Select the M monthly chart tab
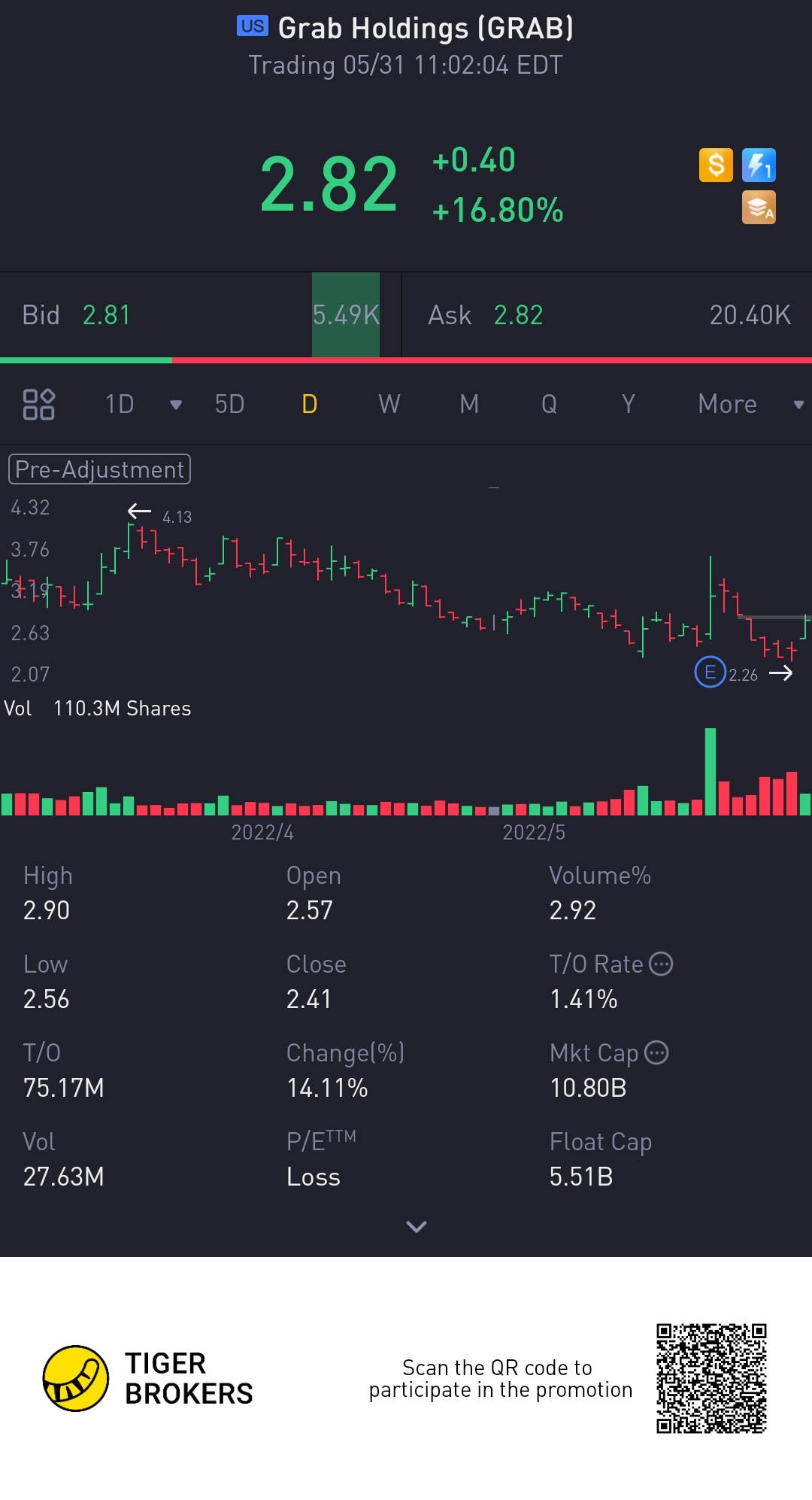This screenshot has width=812, height=1500. [469, 405]
